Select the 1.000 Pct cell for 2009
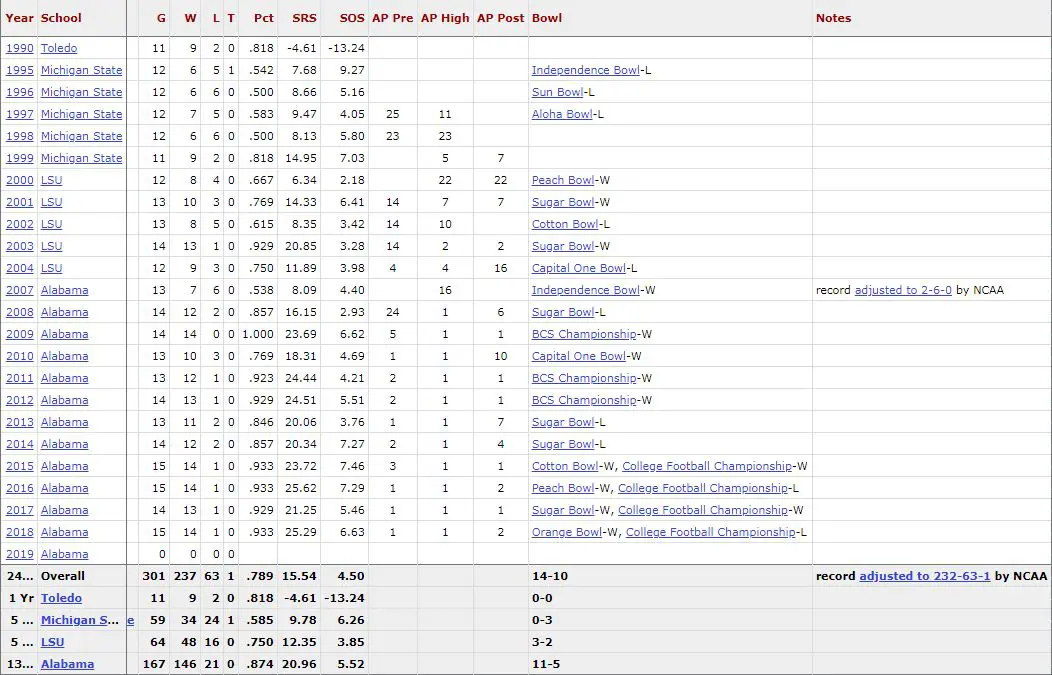Screen dimensions: 1052x675 click(258, 334)
